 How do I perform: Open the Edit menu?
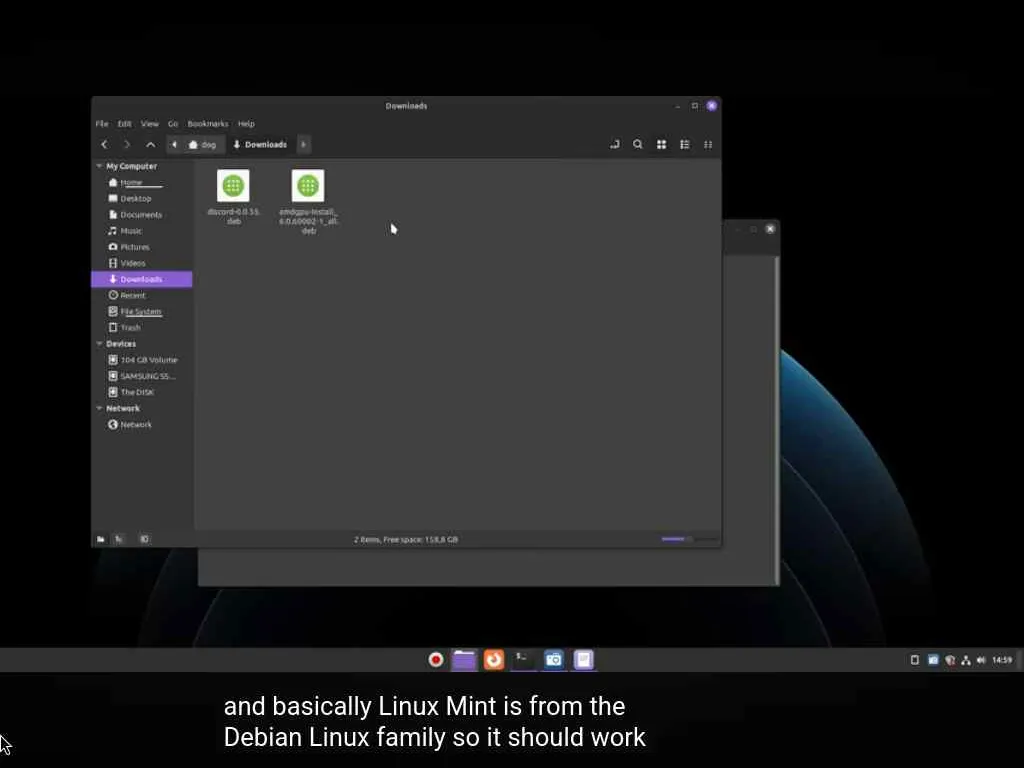tap(125, 123)
